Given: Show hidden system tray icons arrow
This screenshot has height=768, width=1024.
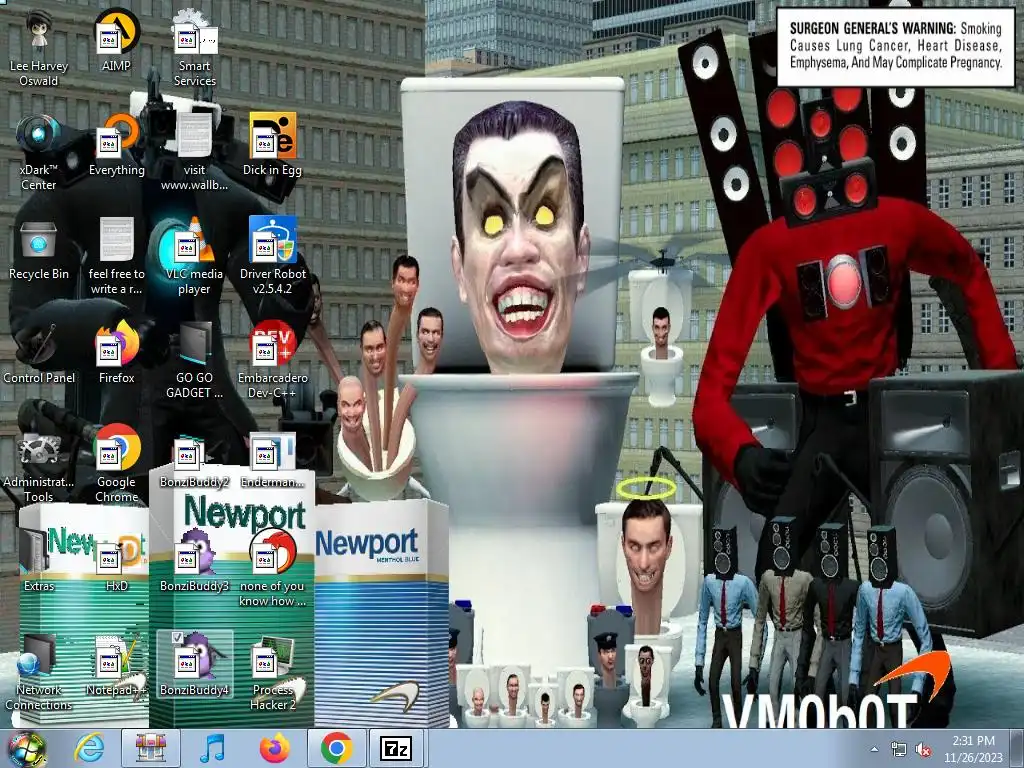Looking at the screenshot, I should pos(874,749).
